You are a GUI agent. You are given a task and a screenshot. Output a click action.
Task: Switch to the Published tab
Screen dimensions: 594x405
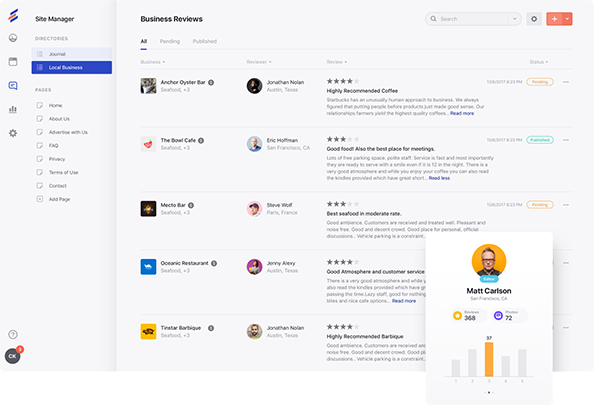[x=205, y=41]
